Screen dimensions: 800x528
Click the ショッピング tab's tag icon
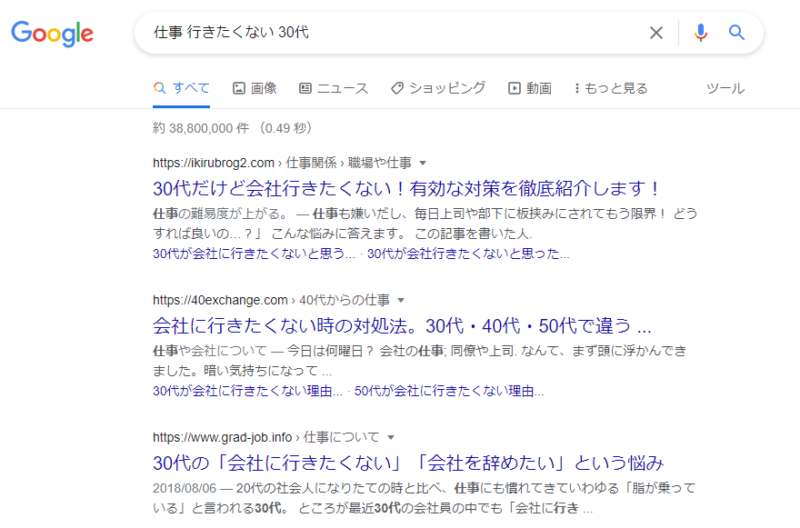click(x=397, y=88)
